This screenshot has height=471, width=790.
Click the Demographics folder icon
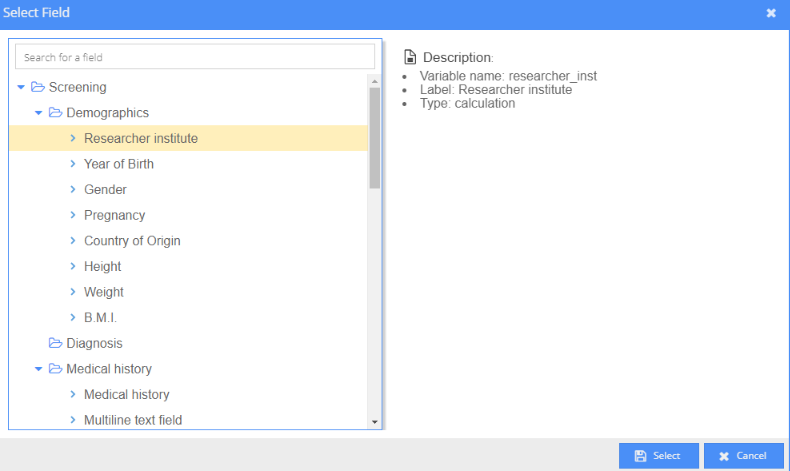point(55,112)
